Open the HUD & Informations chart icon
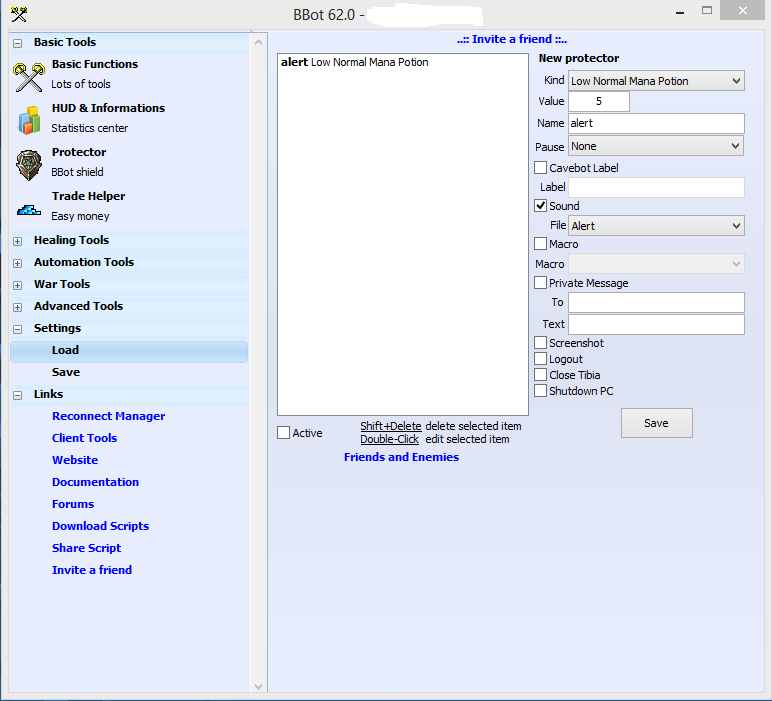 point(29,120)
